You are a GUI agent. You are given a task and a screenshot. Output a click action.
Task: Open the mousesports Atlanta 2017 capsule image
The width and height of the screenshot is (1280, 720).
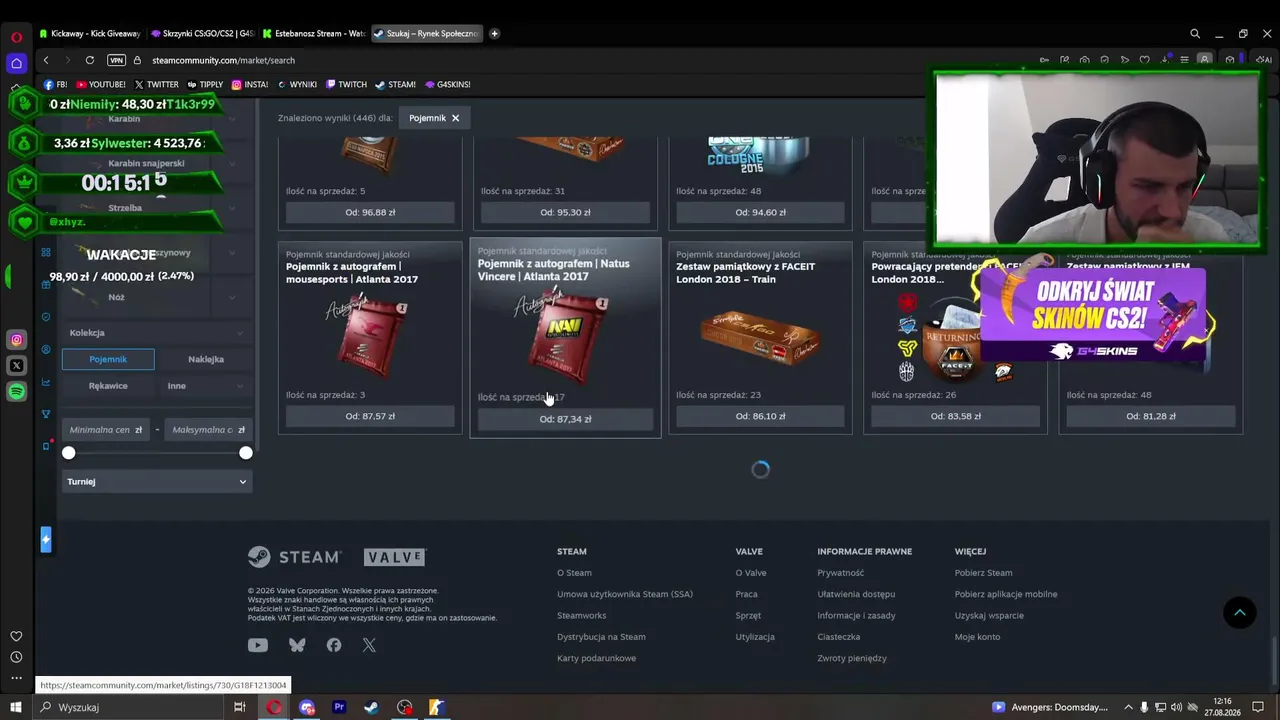click(x=370, y=335)
